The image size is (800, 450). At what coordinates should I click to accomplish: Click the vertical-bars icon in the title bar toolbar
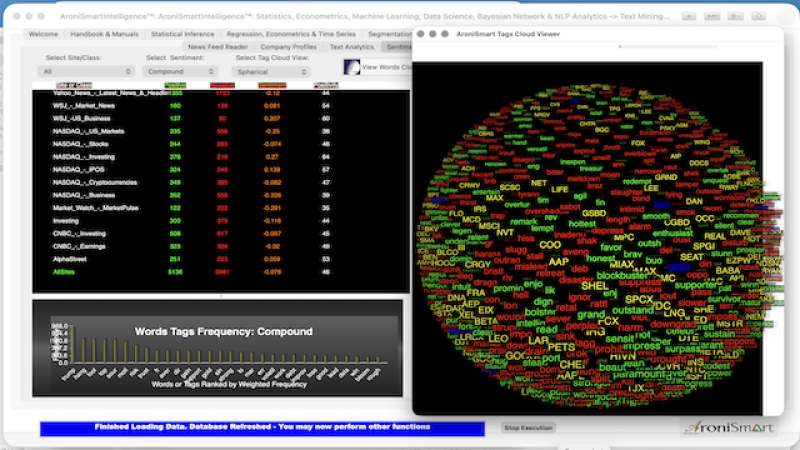tap(712, 16)
